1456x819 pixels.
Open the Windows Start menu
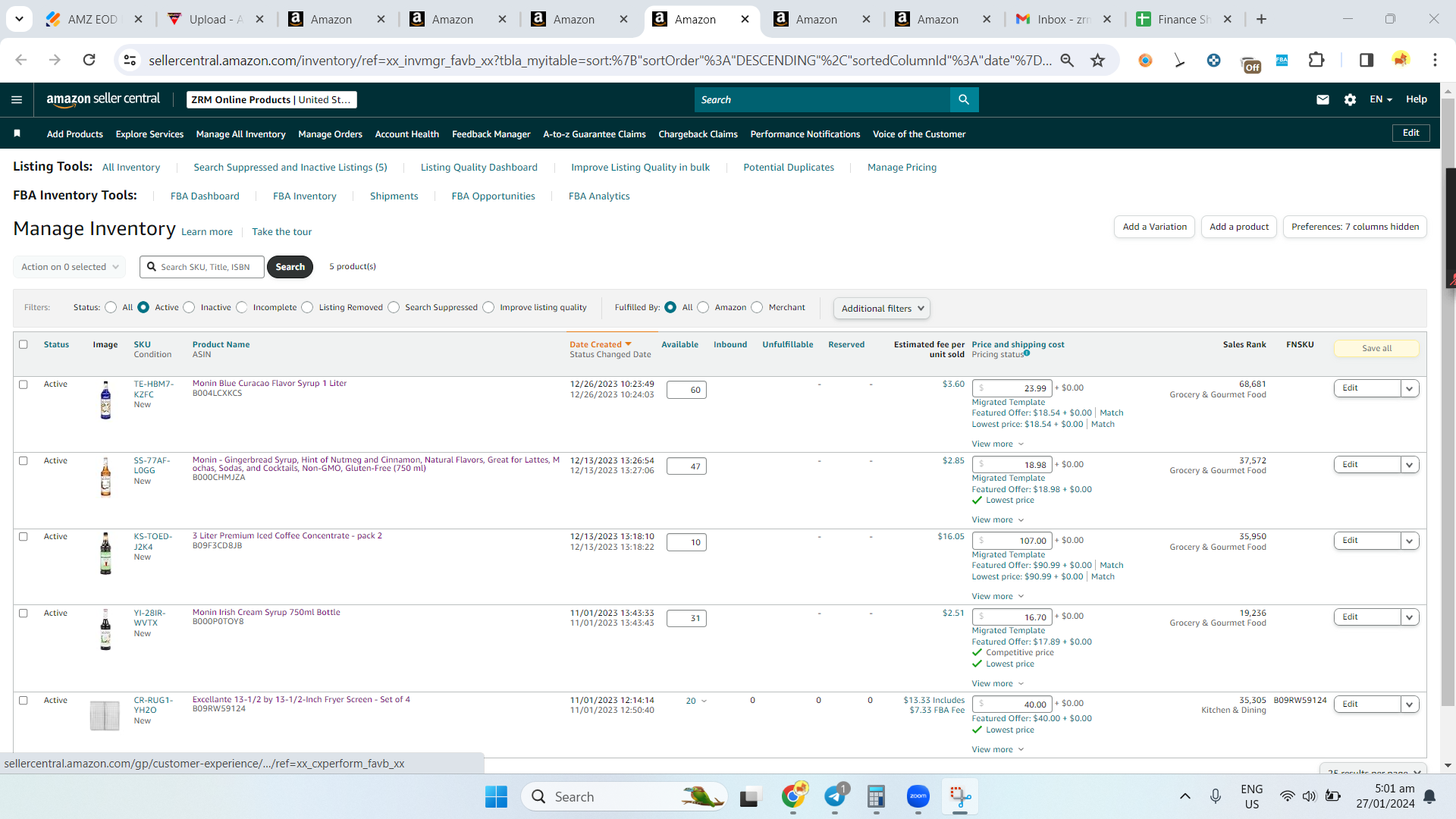click(496, 796)
